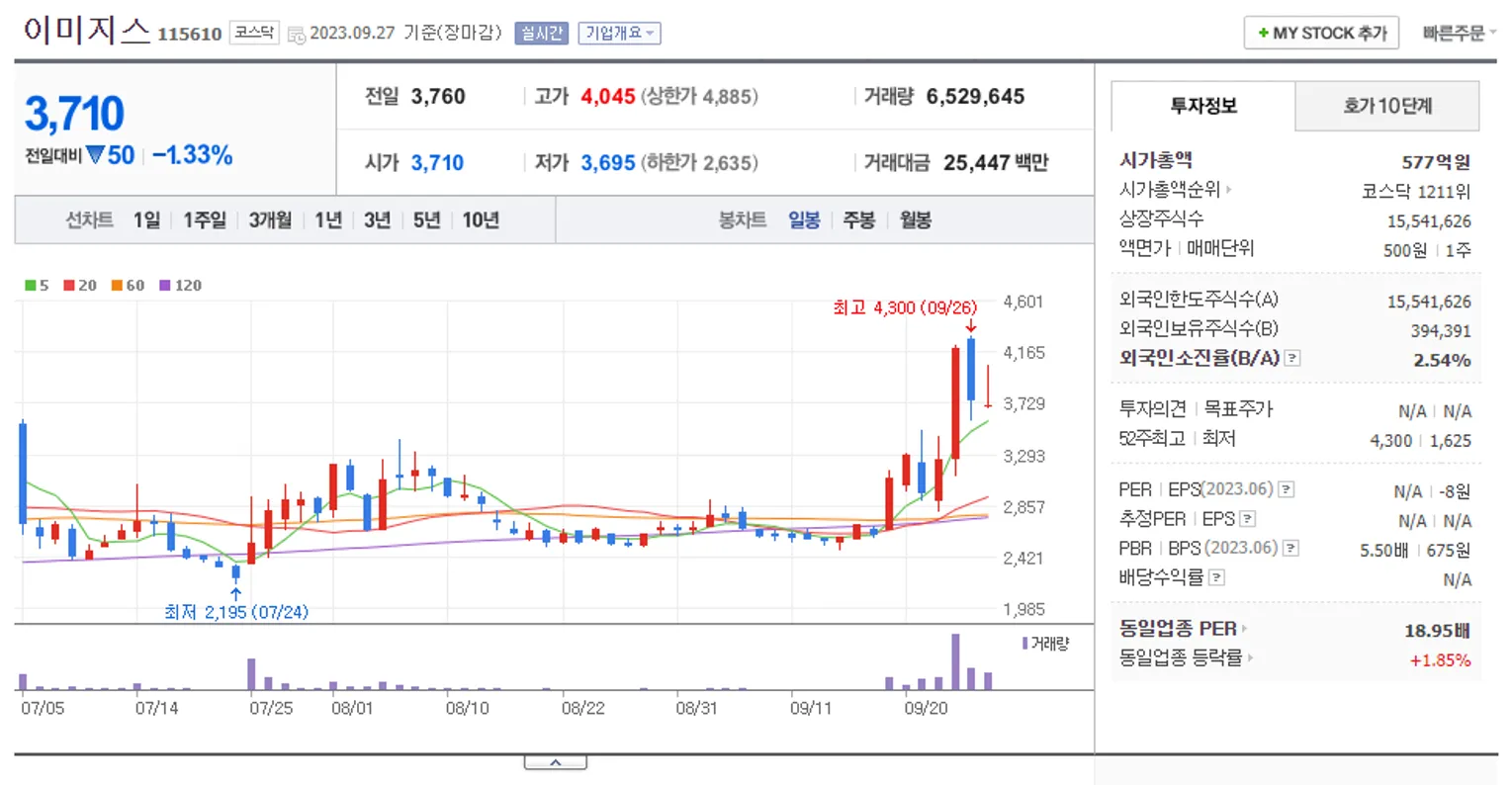
Task: Click the 거래량 volume legend marker
Action: pos(1024,644)
